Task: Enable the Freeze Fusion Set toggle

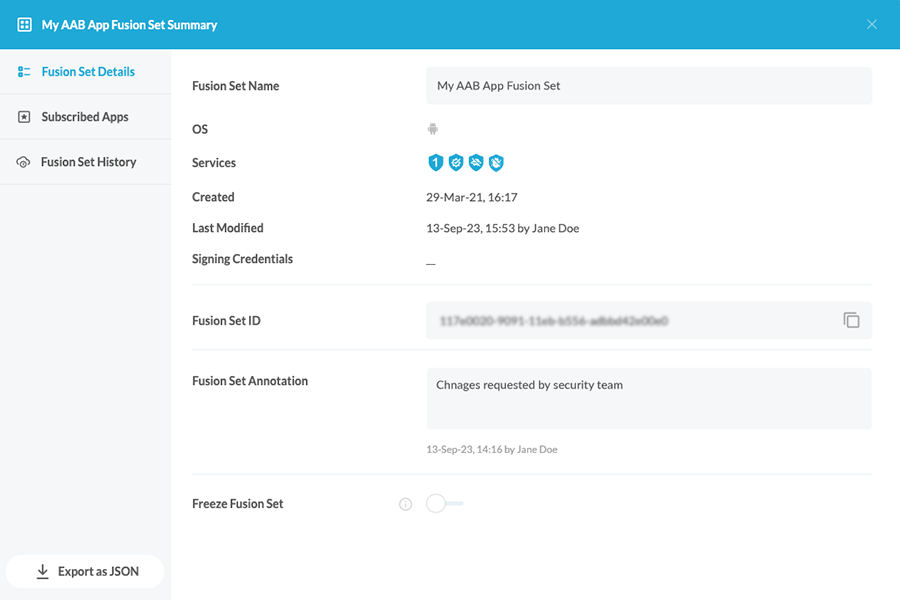Action: [444, 504]
